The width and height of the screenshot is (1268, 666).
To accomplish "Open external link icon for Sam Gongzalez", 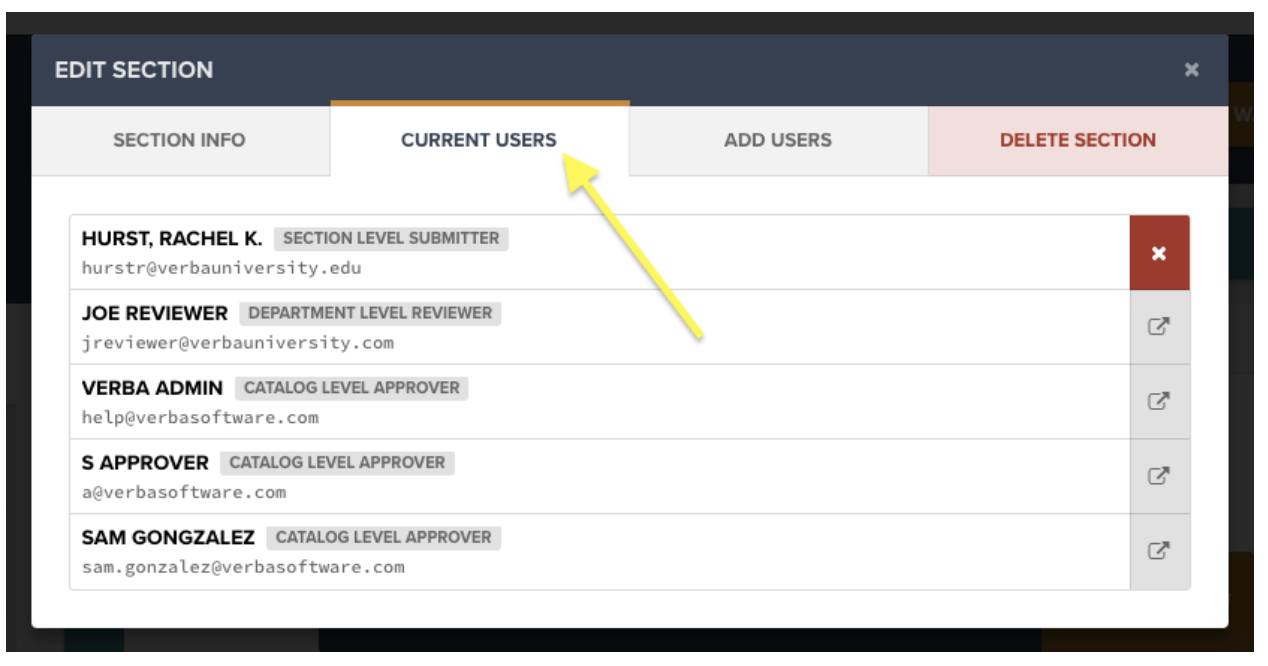I will pos(1159,551).
